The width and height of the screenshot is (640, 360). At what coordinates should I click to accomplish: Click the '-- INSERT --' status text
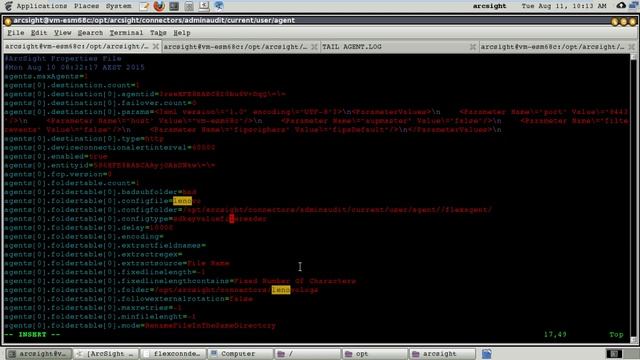[33, 335]
